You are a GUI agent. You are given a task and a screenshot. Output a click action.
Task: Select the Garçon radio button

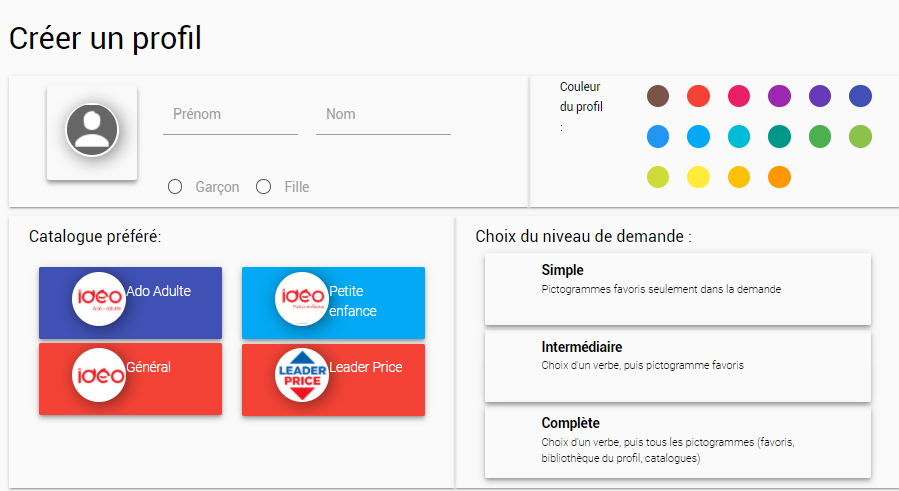[x=175, y=187]
